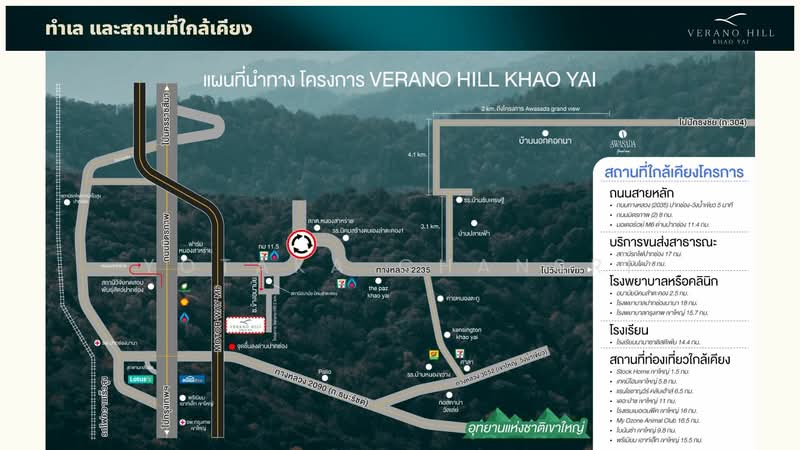The image size is (800, 450).
Task: Click the อุทยานแห่งชาติเขาใหญ่ label
Action: coord(526,428)
